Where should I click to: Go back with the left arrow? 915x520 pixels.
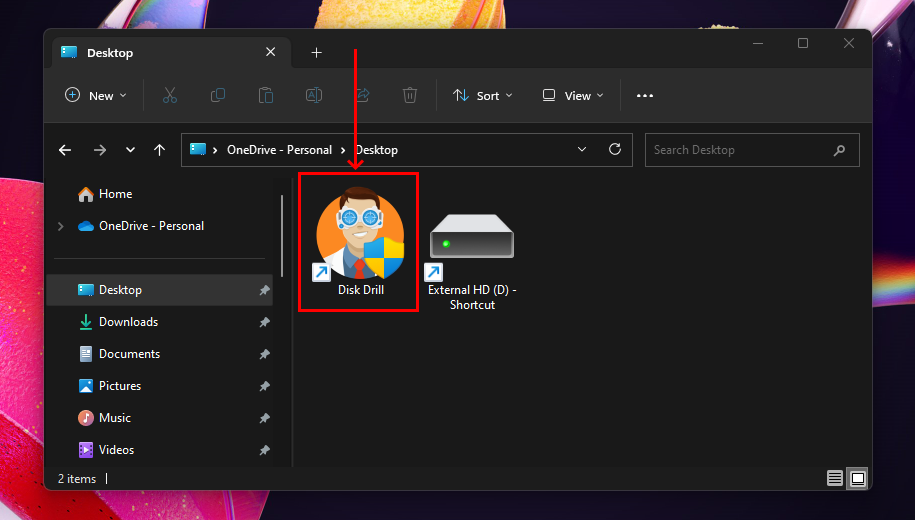65,150
